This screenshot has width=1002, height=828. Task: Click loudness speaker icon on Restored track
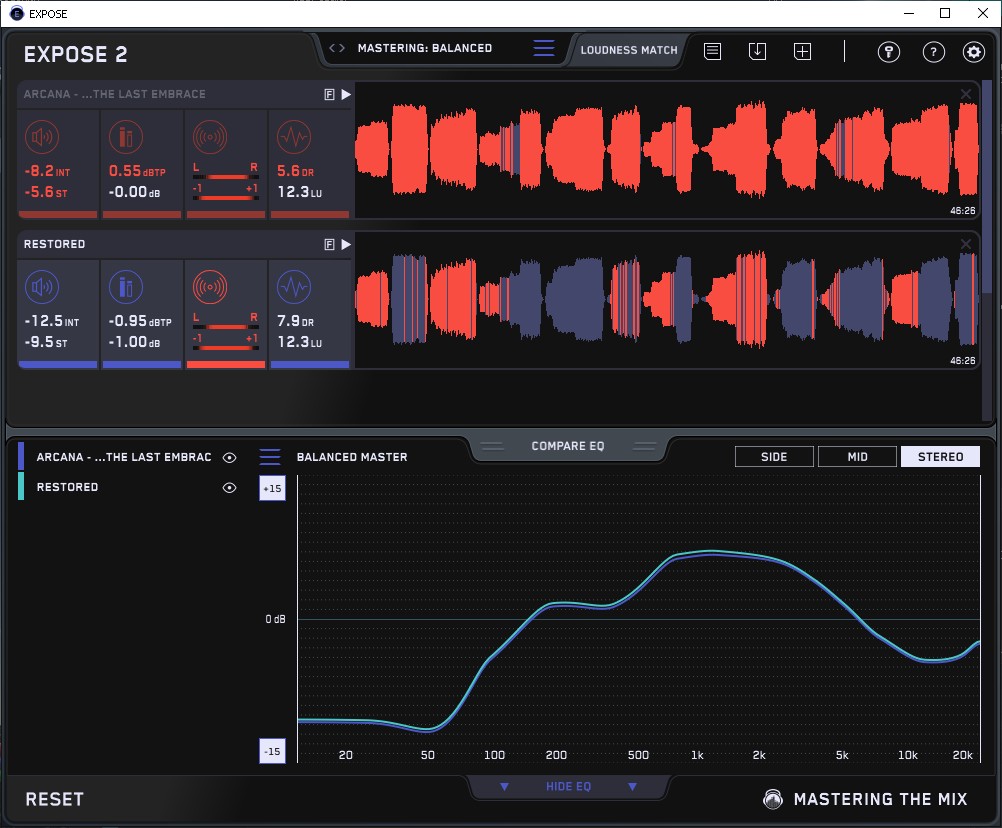[x=42, y=287]
